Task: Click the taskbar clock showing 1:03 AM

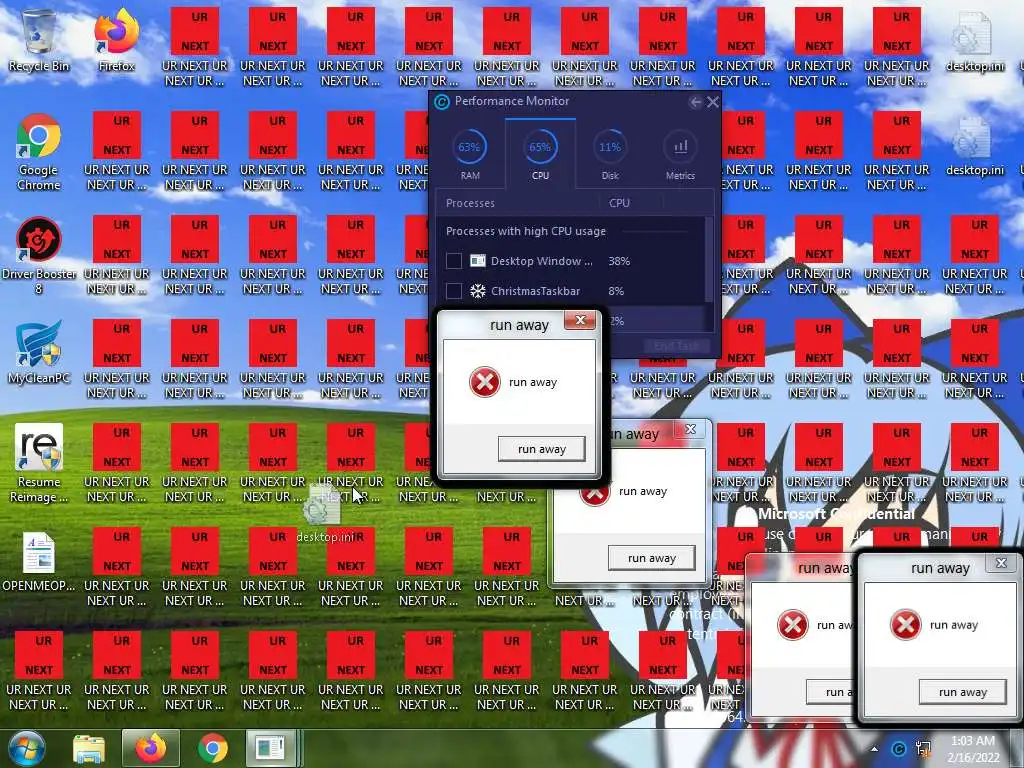Action: [x=973, y=748]
